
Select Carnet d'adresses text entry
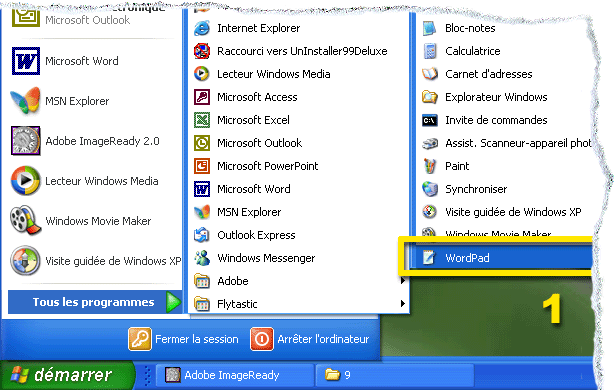tap(489, 74)
